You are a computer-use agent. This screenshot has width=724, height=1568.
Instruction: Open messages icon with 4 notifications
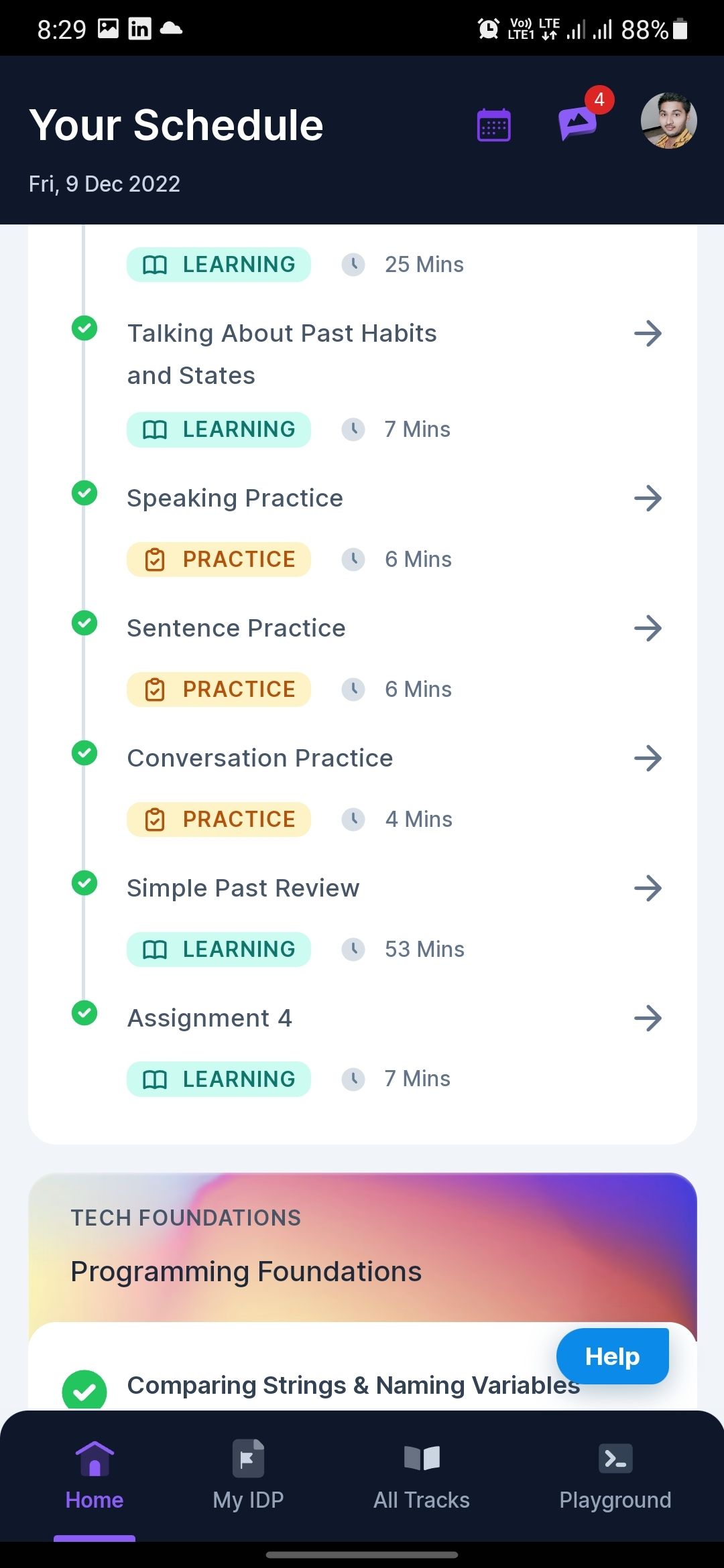click(x=579, y=123)
